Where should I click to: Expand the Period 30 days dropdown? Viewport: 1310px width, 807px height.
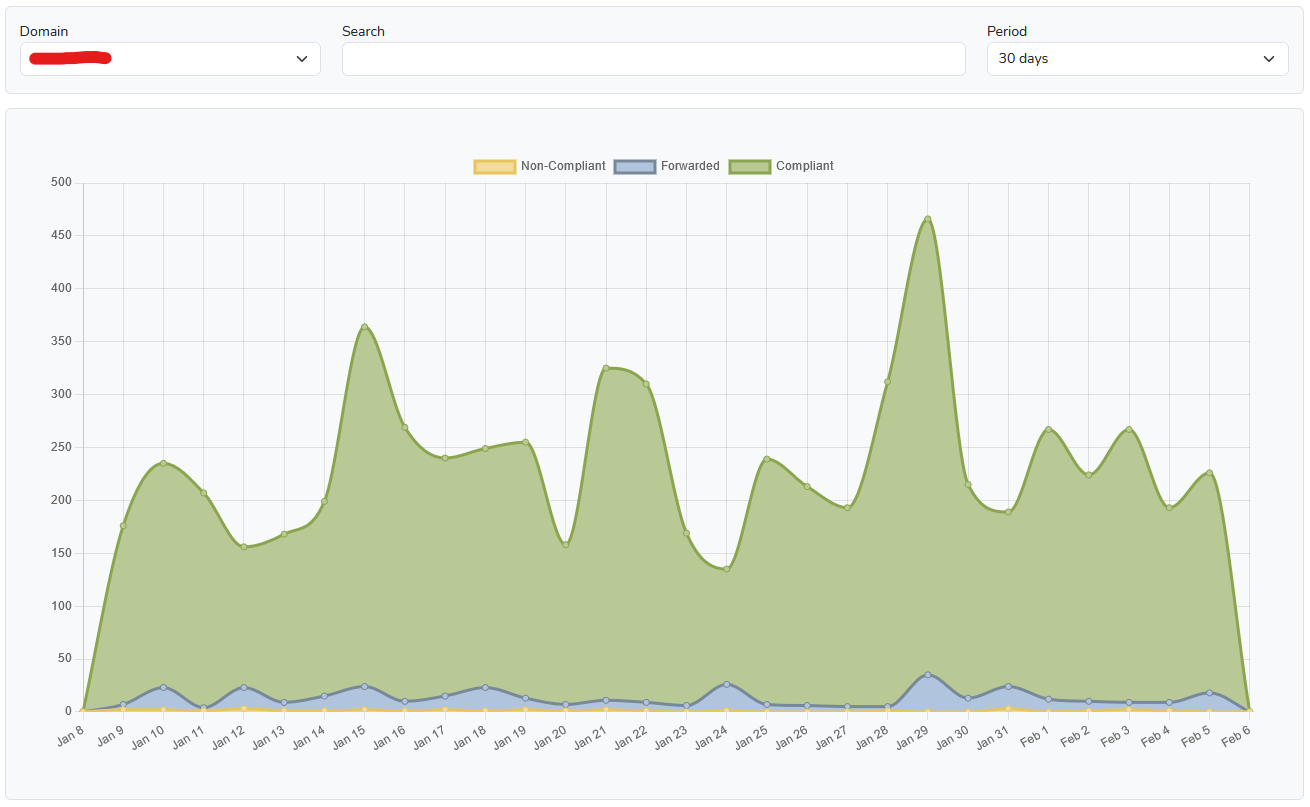tap(1136, 59)
